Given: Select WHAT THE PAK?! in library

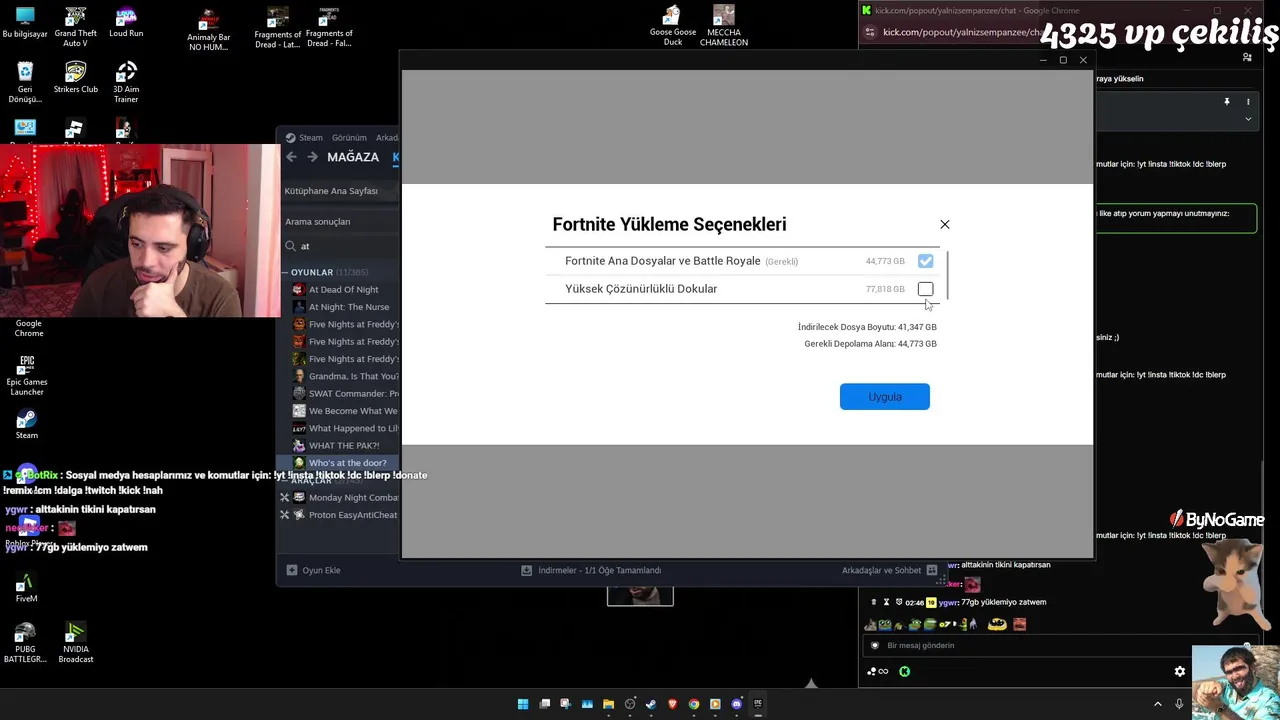Looking at the screenshot, I should (344, 445).
